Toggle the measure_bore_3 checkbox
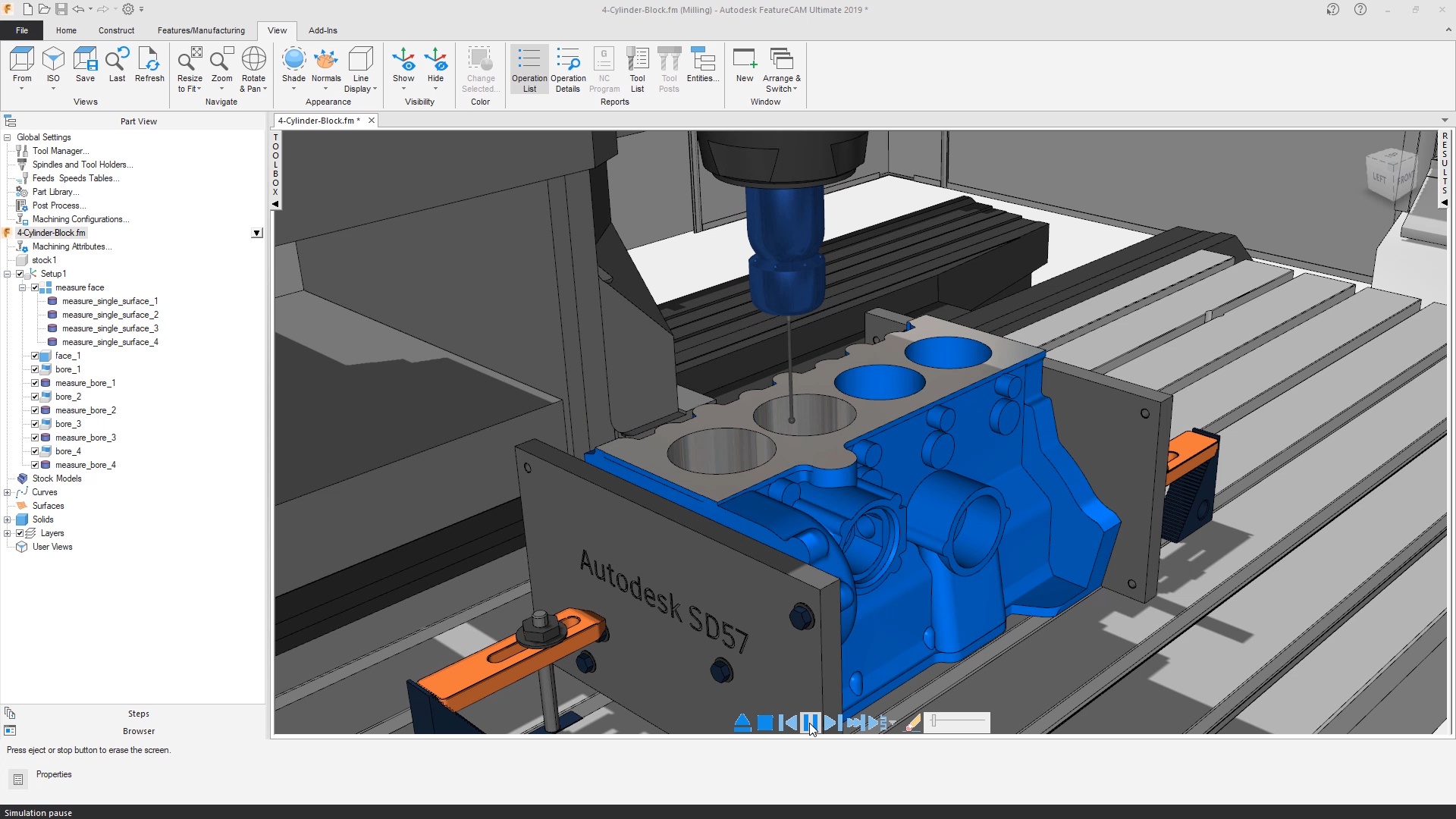 (x=35, y=438)
